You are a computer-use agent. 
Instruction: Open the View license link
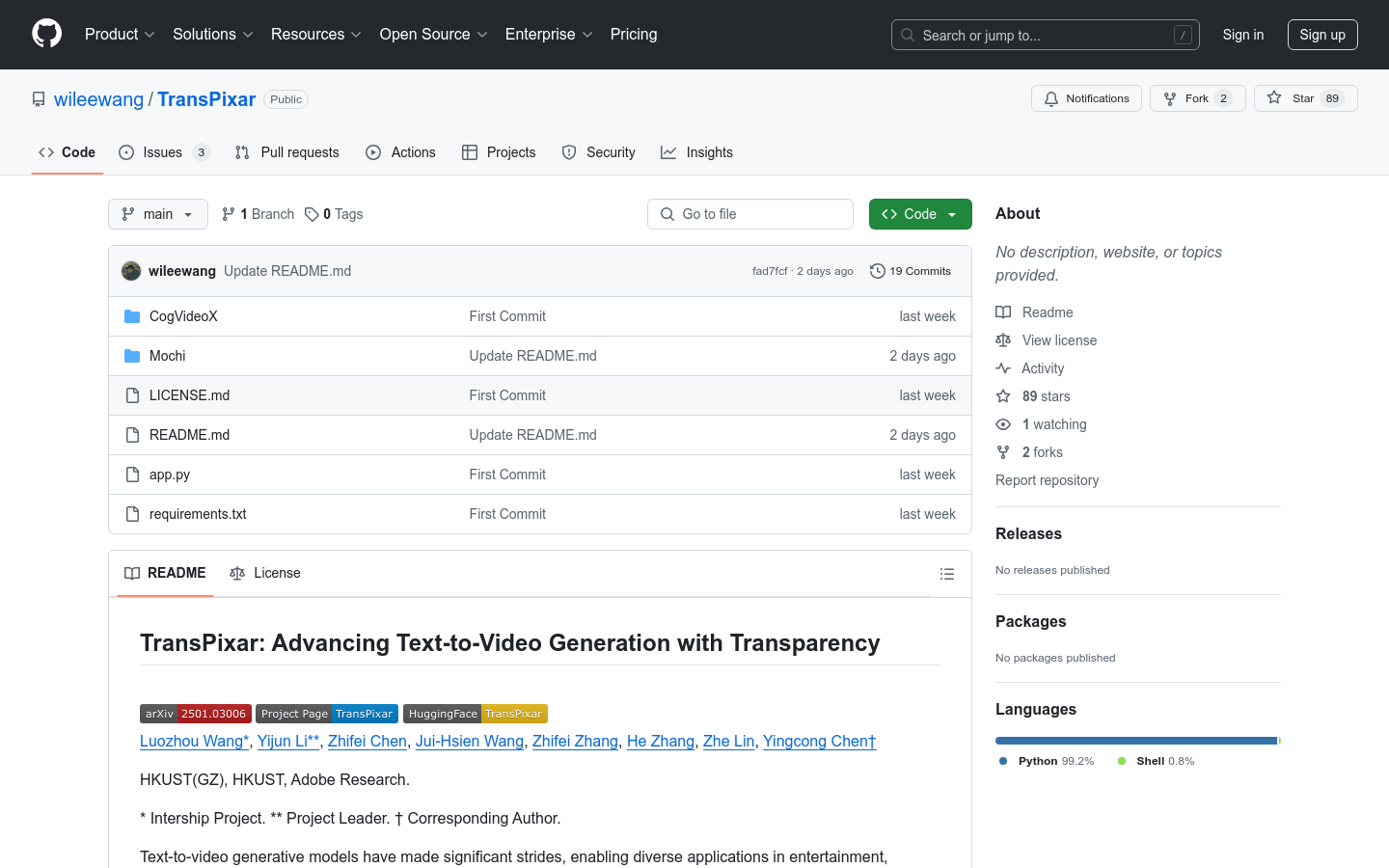point(1047,340)
